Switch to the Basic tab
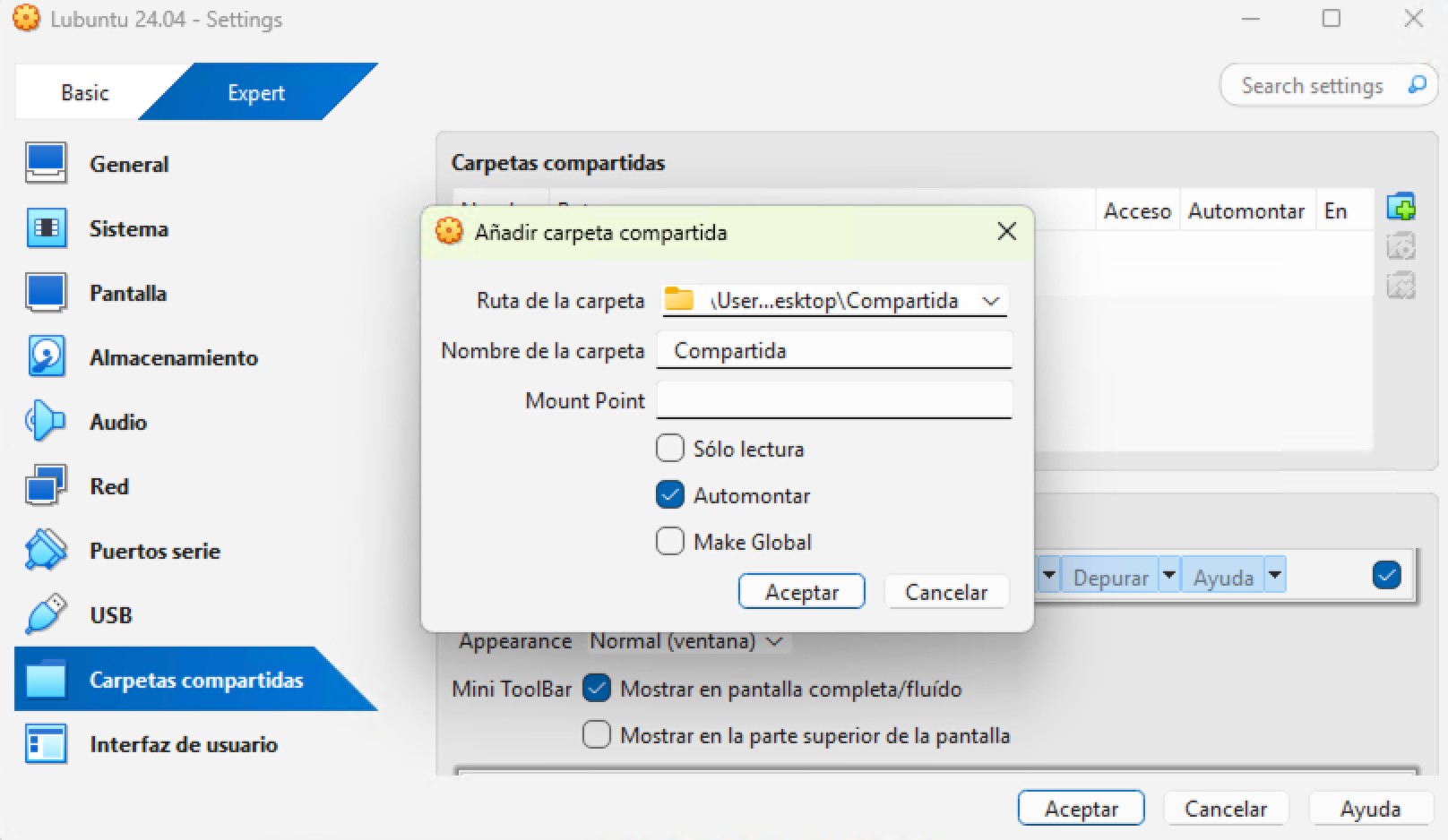Screen dimensions: 1448x840 (85, 92)
